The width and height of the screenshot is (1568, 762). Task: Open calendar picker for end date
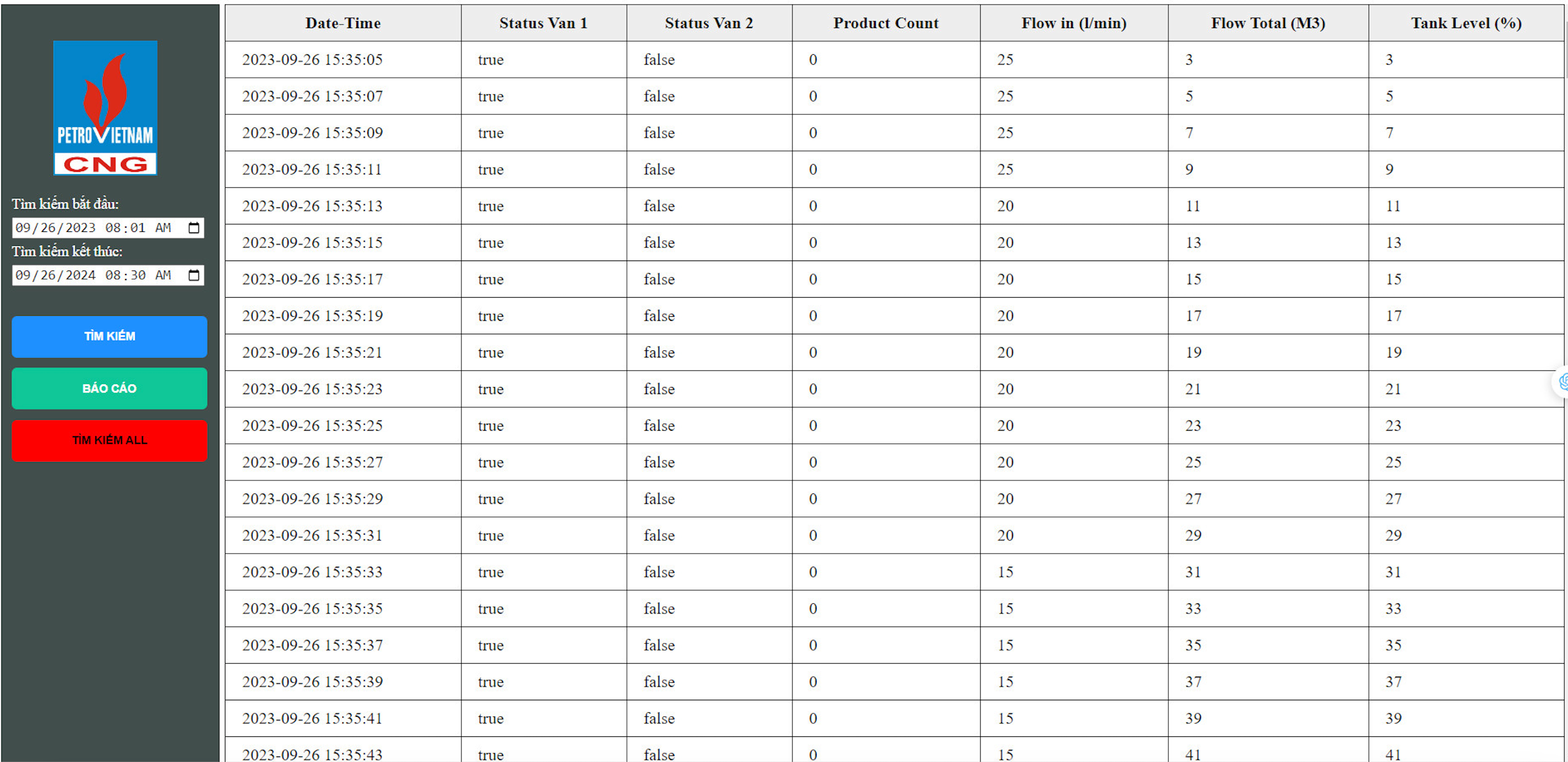click(194, 275)
